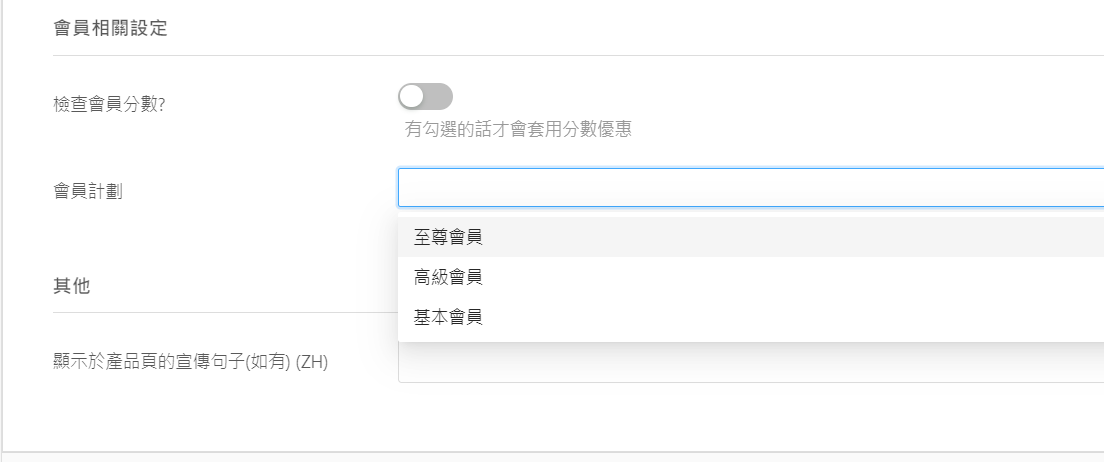
Task: Choose the 高級會員 option
Action: [x=448, y=277]
